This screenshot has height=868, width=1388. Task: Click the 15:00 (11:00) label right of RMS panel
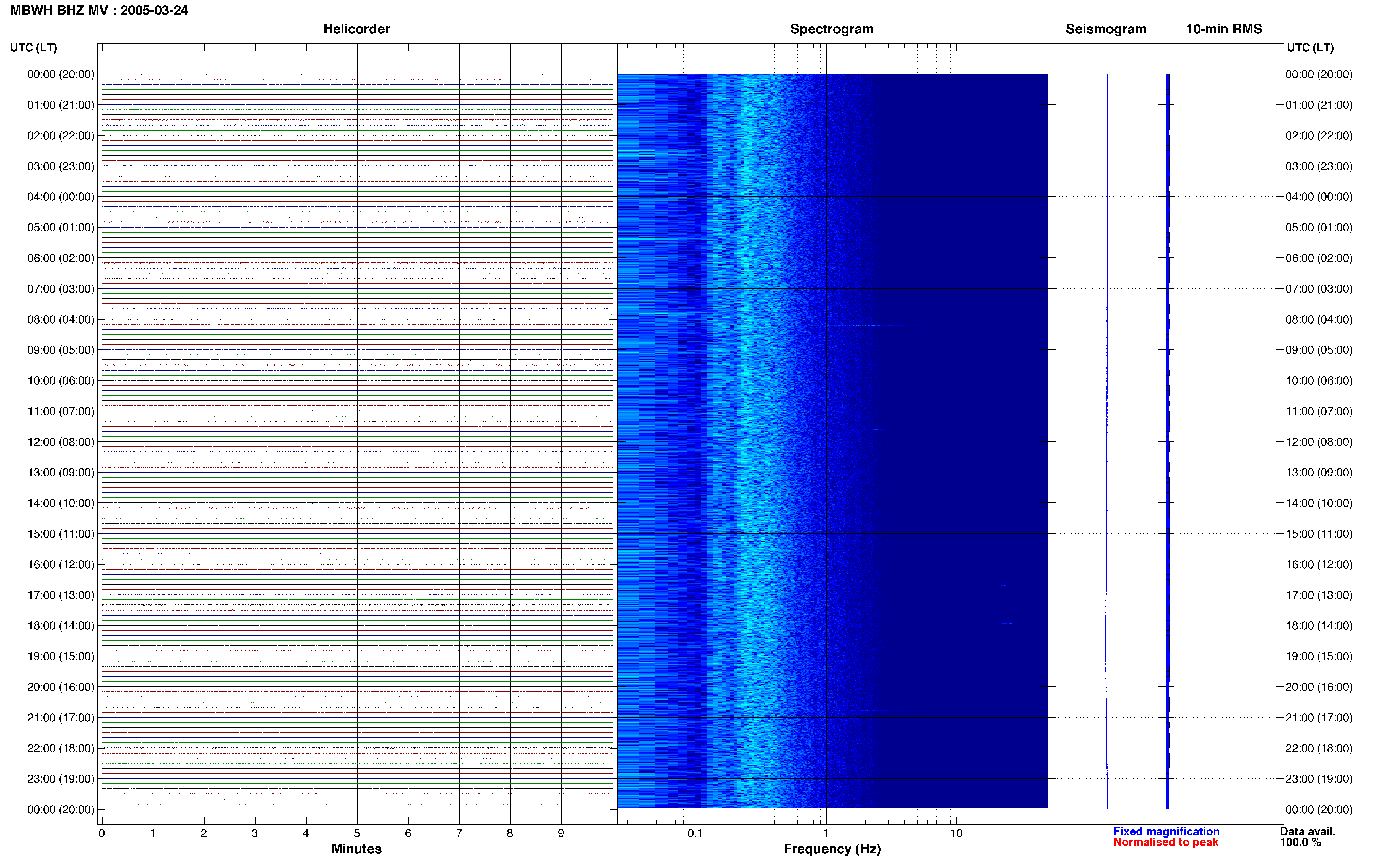tap(1319, 534)
